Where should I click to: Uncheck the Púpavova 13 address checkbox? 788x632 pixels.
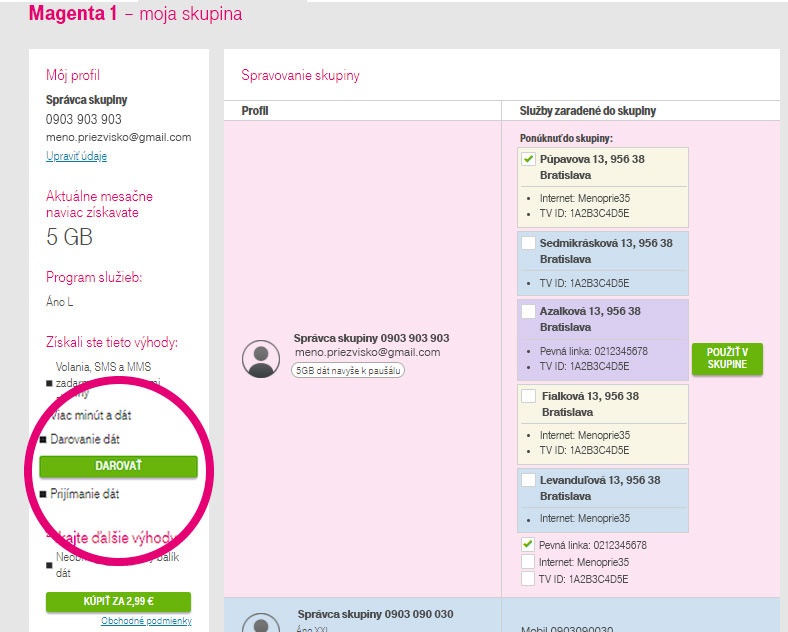[x=528, y=159]
